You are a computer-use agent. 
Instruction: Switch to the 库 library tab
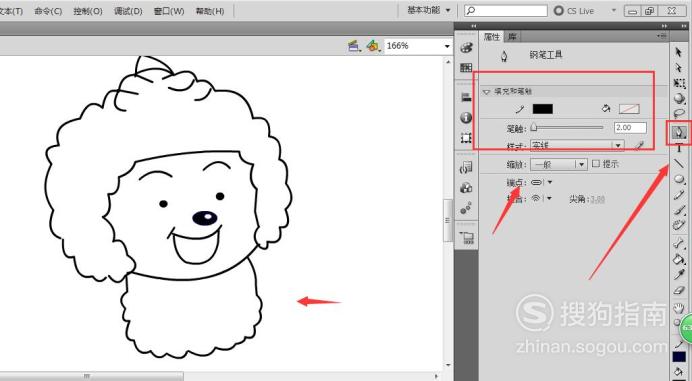(x=512, y=37)
